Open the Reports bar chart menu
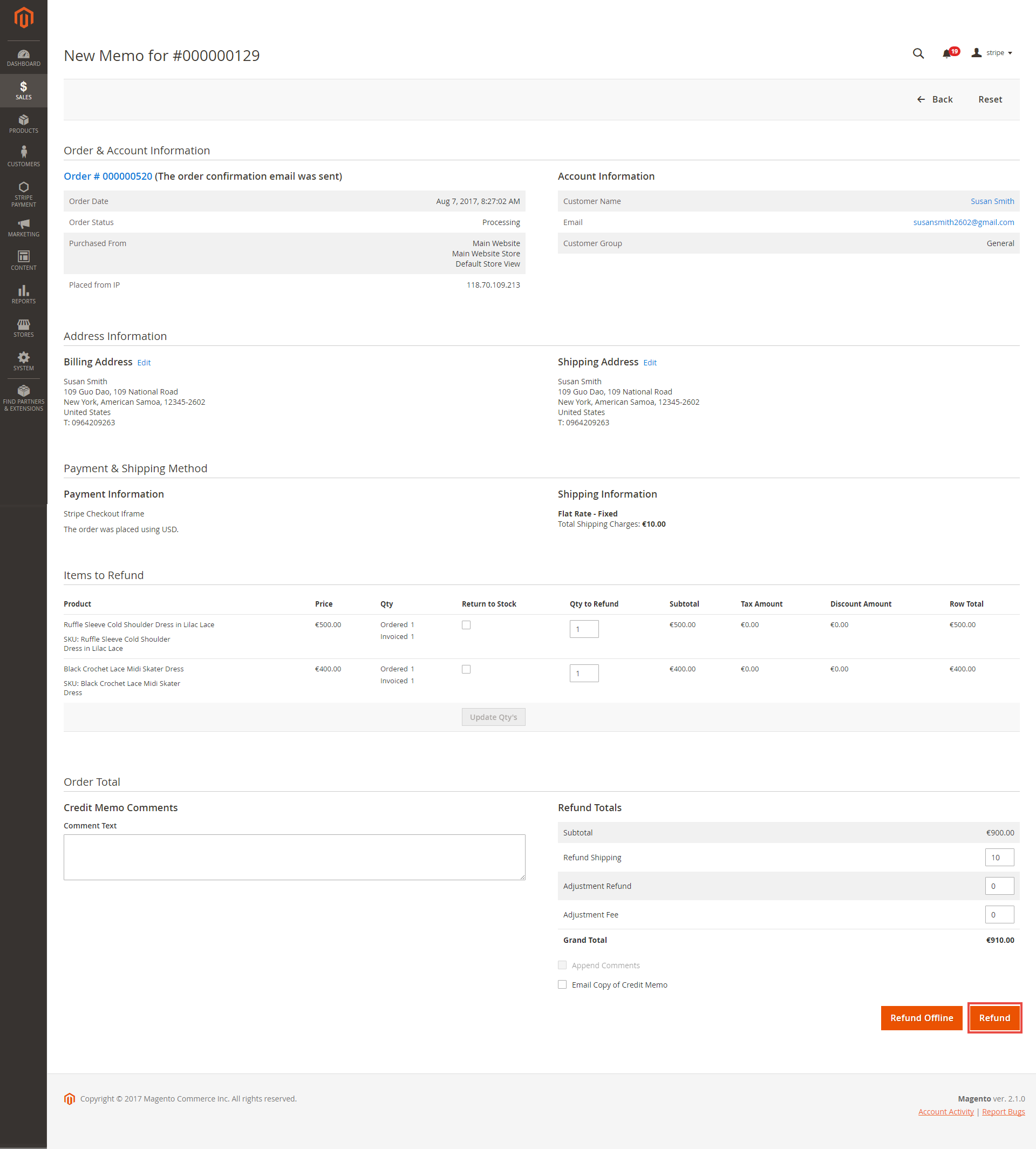The height and width of the screenshot is (1149, 1036). [23, 294]
